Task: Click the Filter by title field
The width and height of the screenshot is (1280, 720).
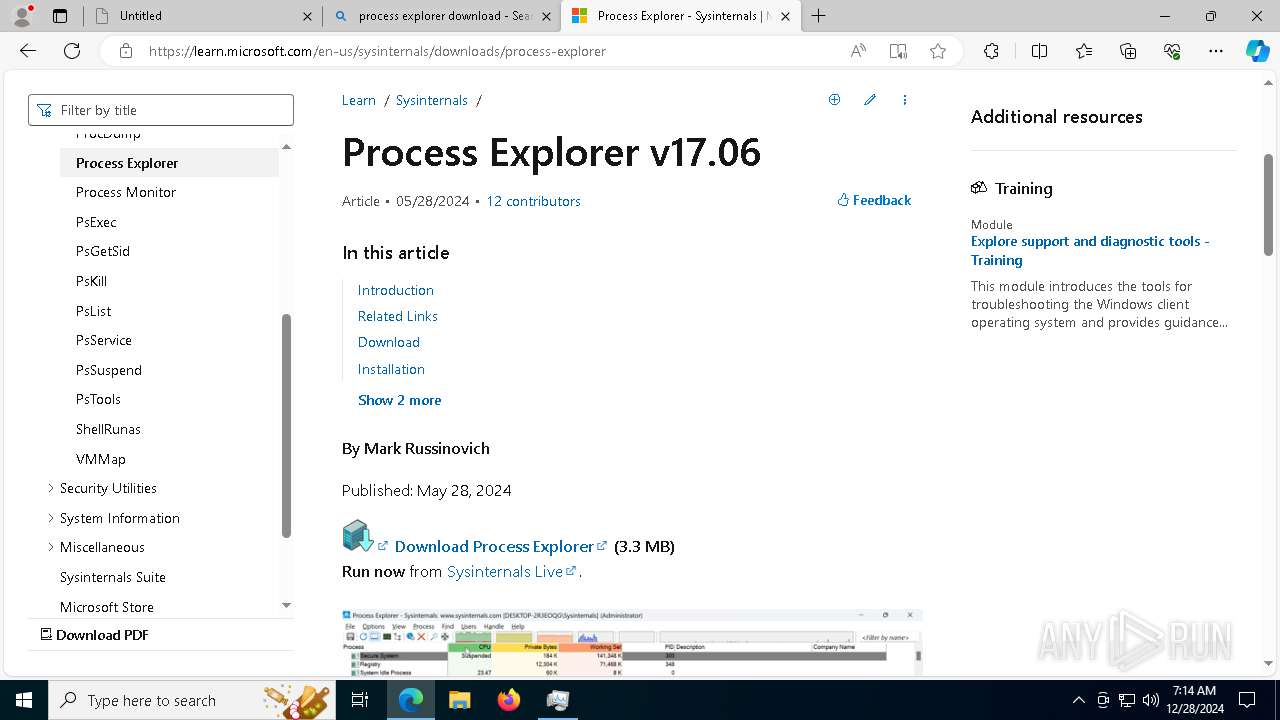Action: point(161,110)
